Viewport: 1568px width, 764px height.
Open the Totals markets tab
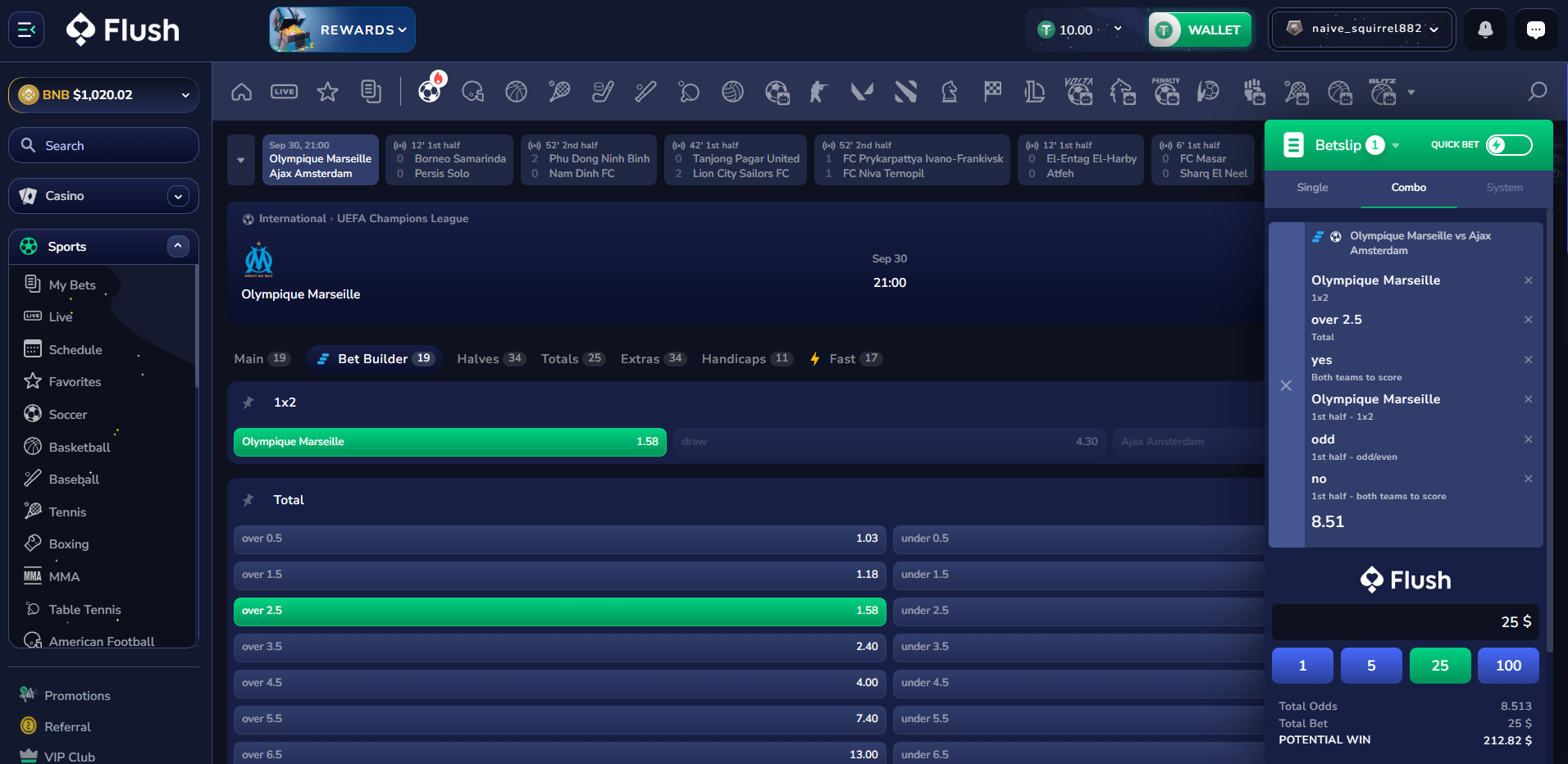click(573, 359)
